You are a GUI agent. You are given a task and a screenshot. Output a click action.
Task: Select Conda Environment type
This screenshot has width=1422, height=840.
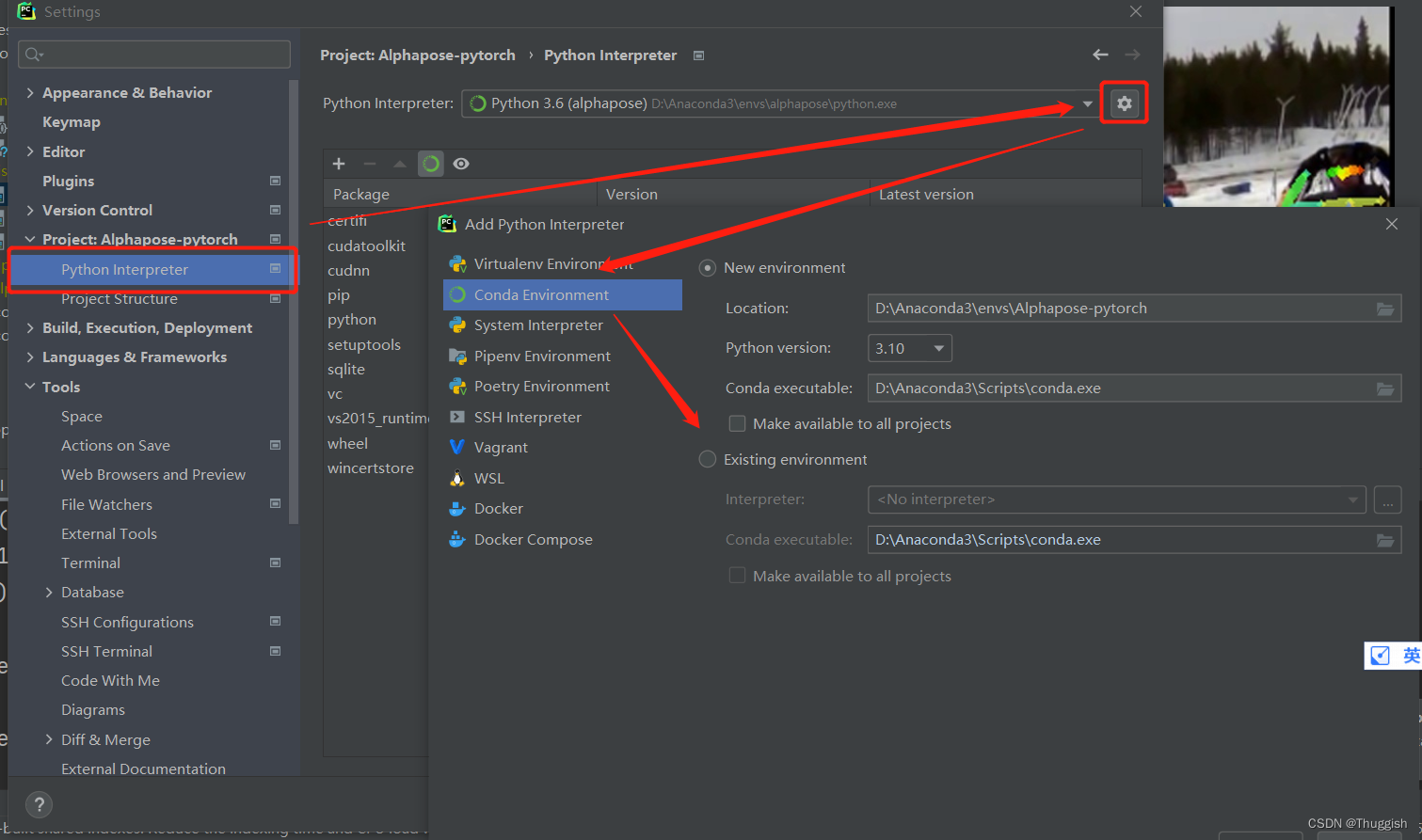click(x=563, y=294)
